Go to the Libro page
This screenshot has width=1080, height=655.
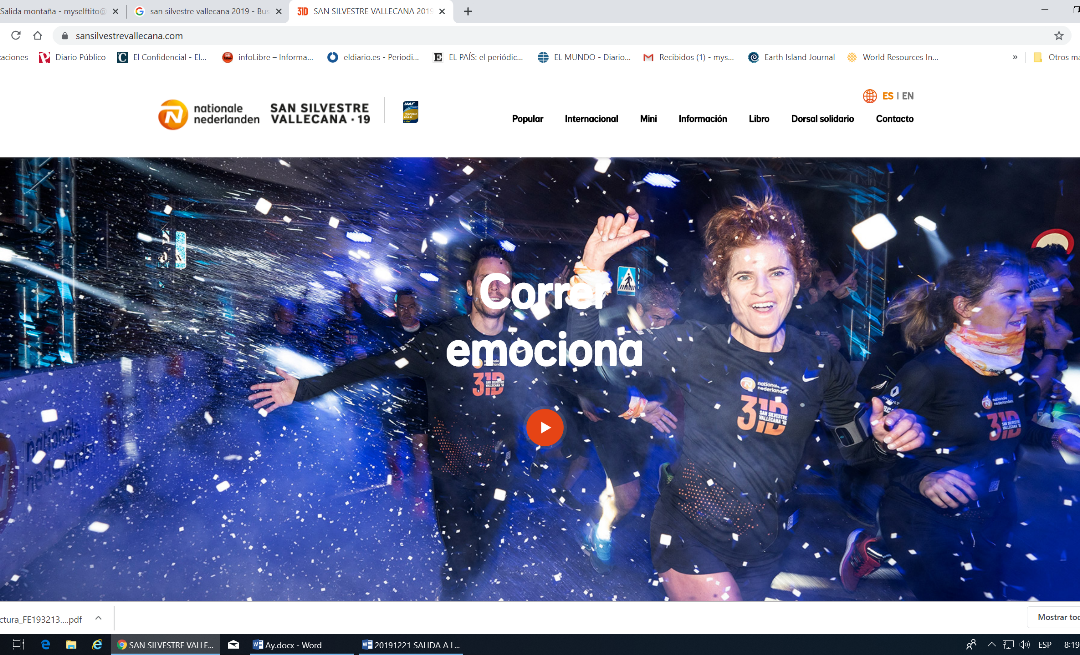pos(759,119)
